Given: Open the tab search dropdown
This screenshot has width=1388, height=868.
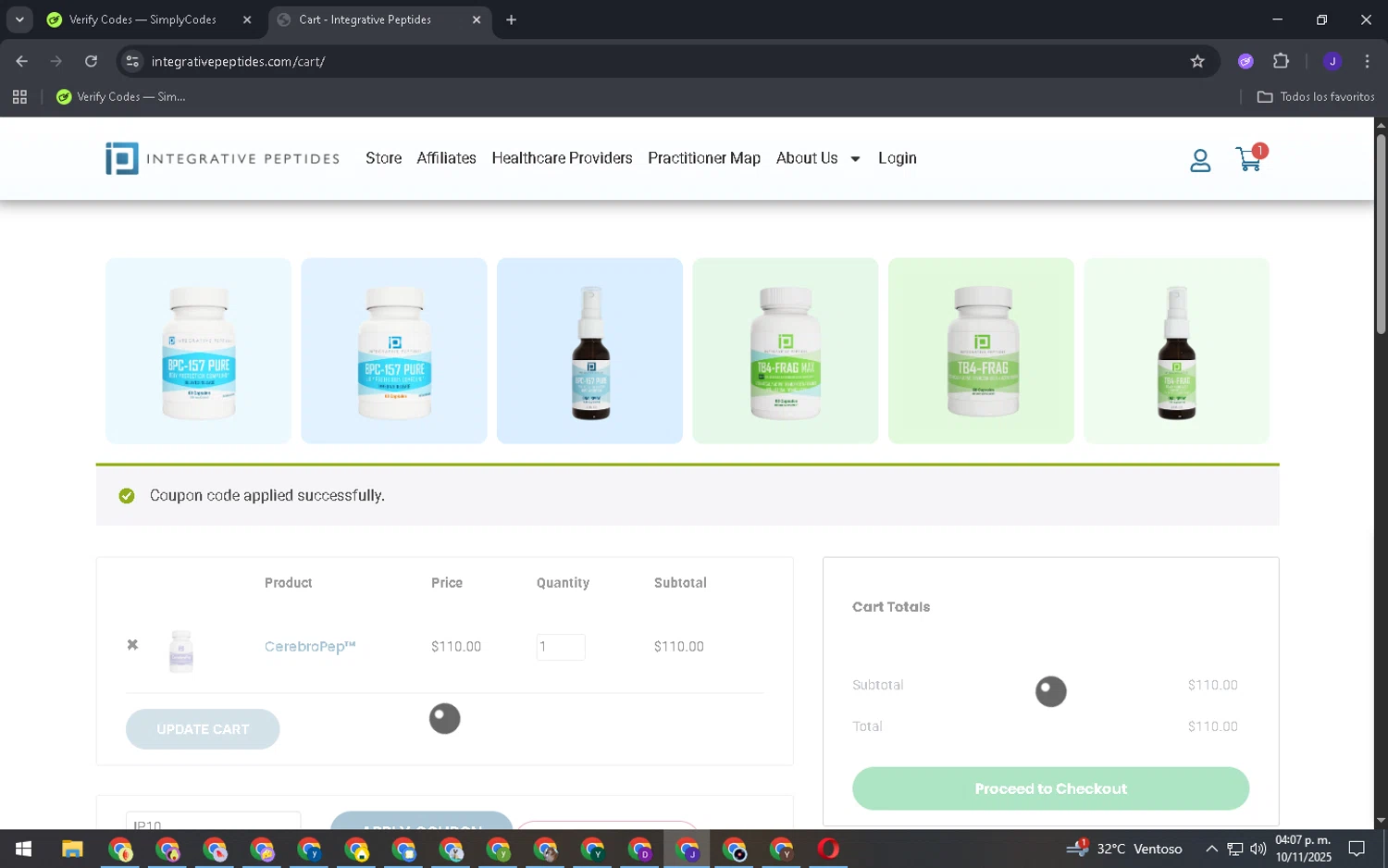Looking at the screenshot, I should pyautogui.click(x=19, y=19).
